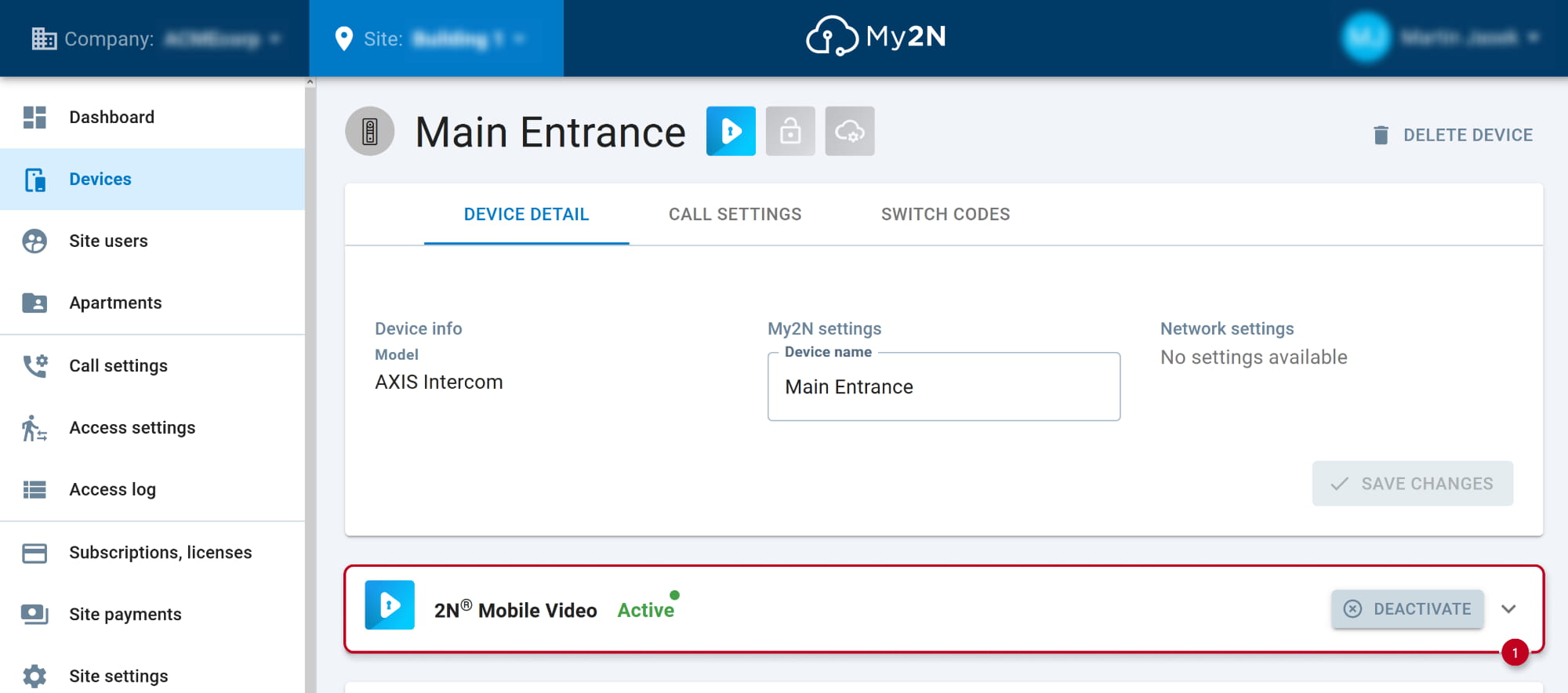Click the 'Network settings' section heading

[1227, 328]
